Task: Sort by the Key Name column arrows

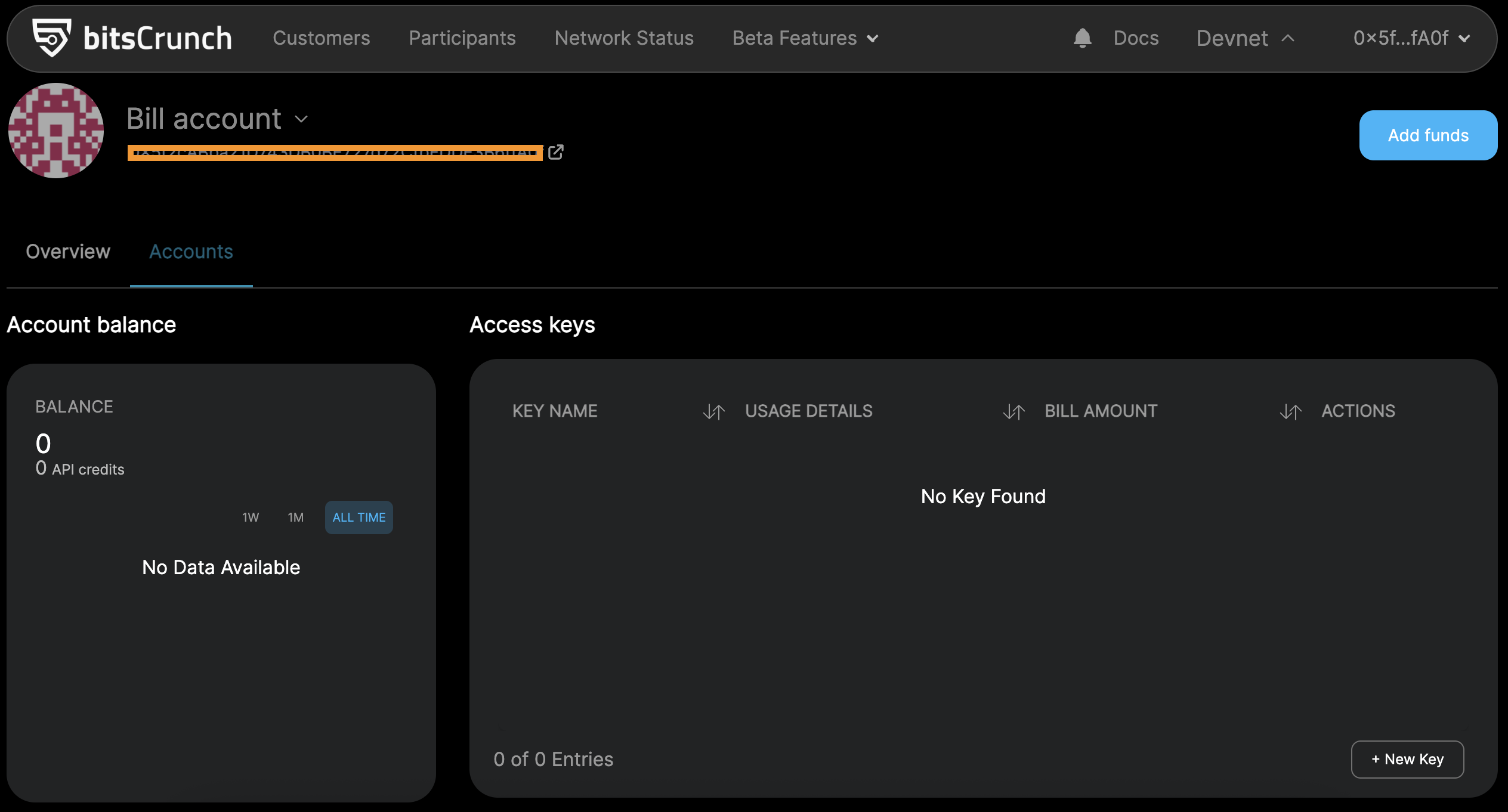Action: pos(713,411)
